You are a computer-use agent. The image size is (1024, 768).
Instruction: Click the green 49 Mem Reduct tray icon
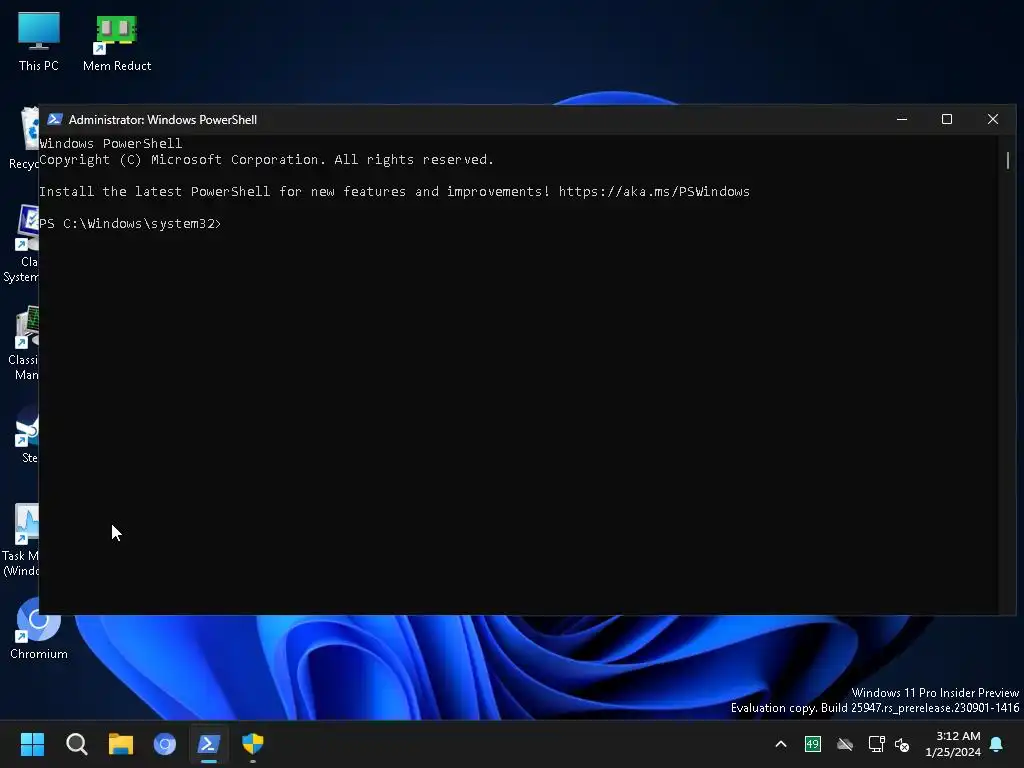coord(812,744)
